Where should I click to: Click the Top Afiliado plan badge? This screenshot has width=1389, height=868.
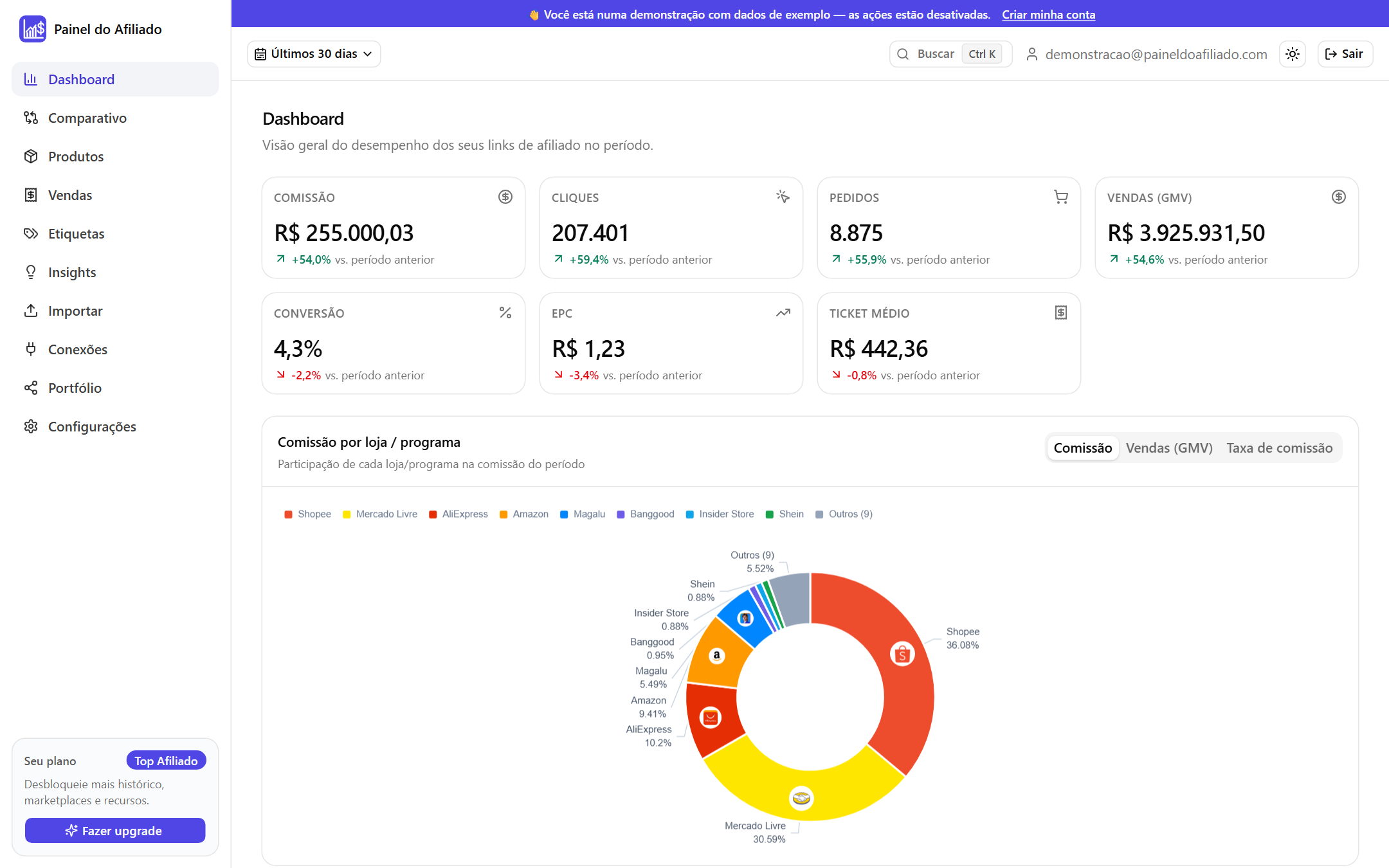166,761
